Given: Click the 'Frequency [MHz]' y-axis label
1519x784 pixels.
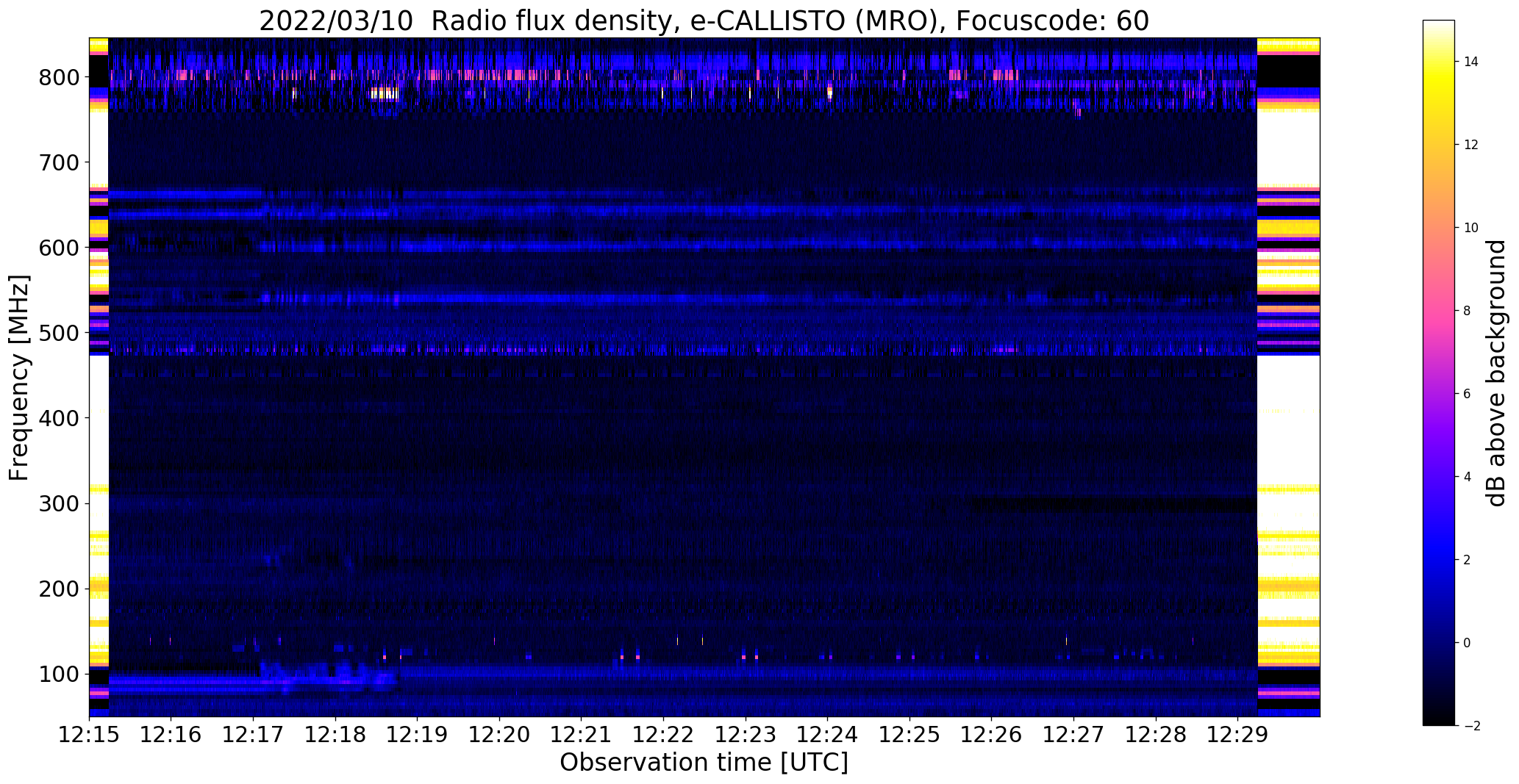Looking at the screenshot, I should click(19, 378).
